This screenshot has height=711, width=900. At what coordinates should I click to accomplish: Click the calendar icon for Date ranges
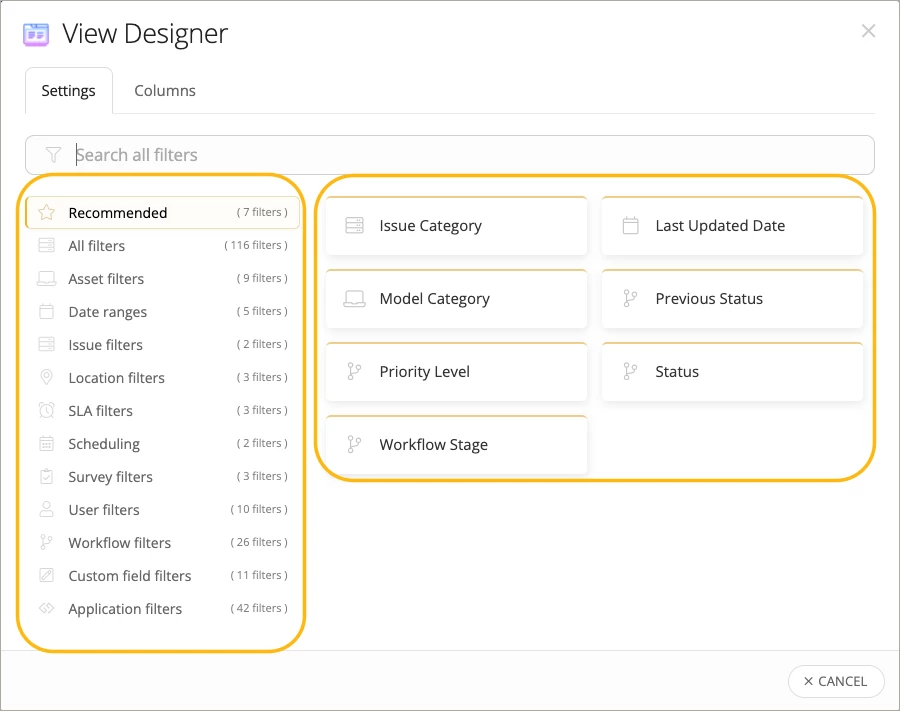pyautogui.click(x=46, y=312)
